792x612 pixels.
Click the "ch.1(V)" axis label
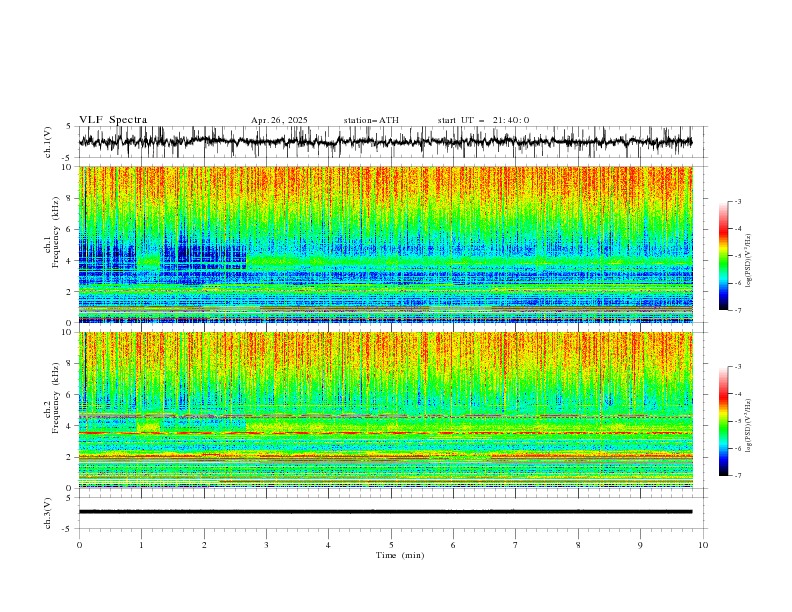[48, 142]
